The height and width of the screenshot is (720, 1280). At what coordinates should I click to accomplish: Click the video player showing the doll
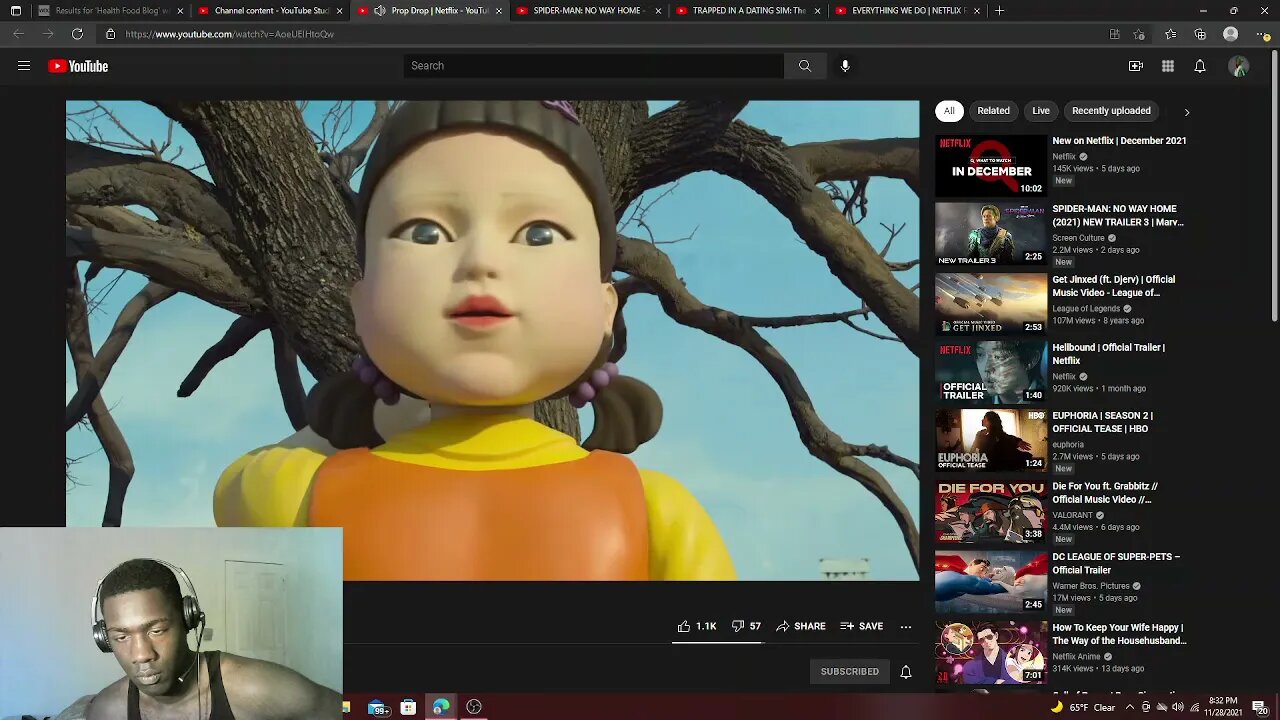pos(492,340)
